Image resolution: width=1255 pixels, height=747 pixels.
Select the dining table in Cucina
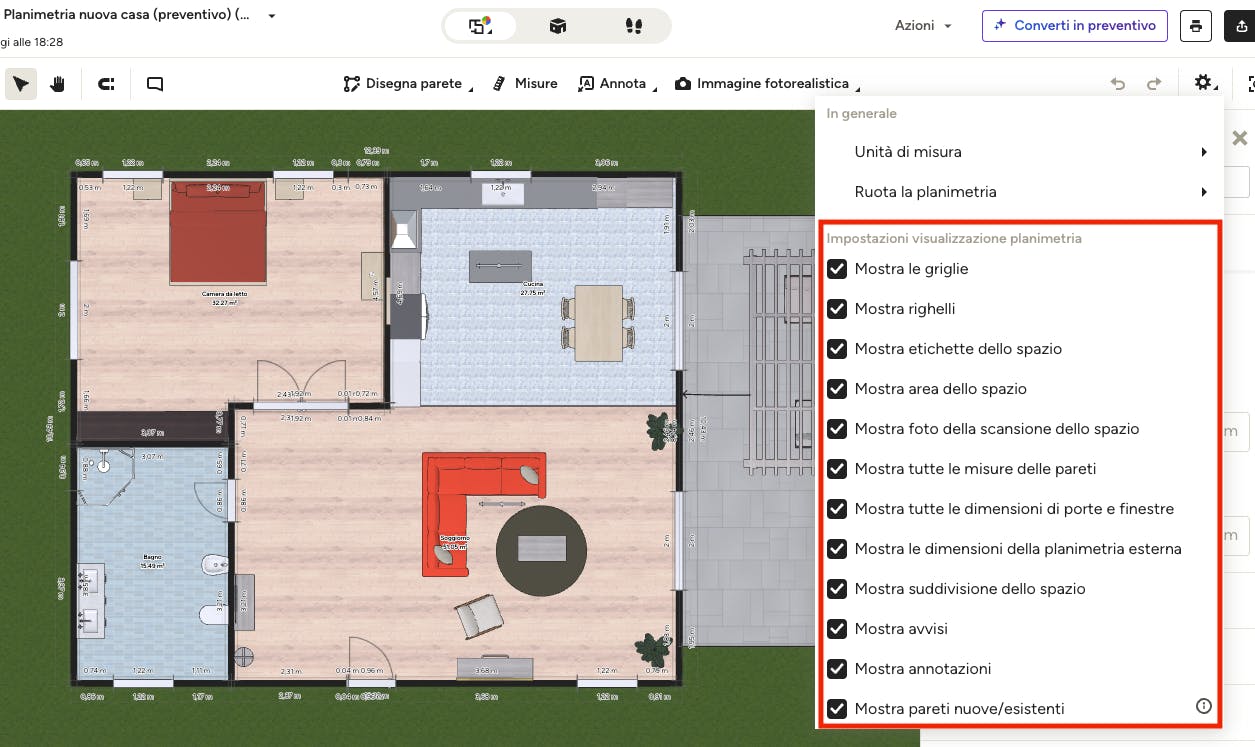(x=598, y=322)
